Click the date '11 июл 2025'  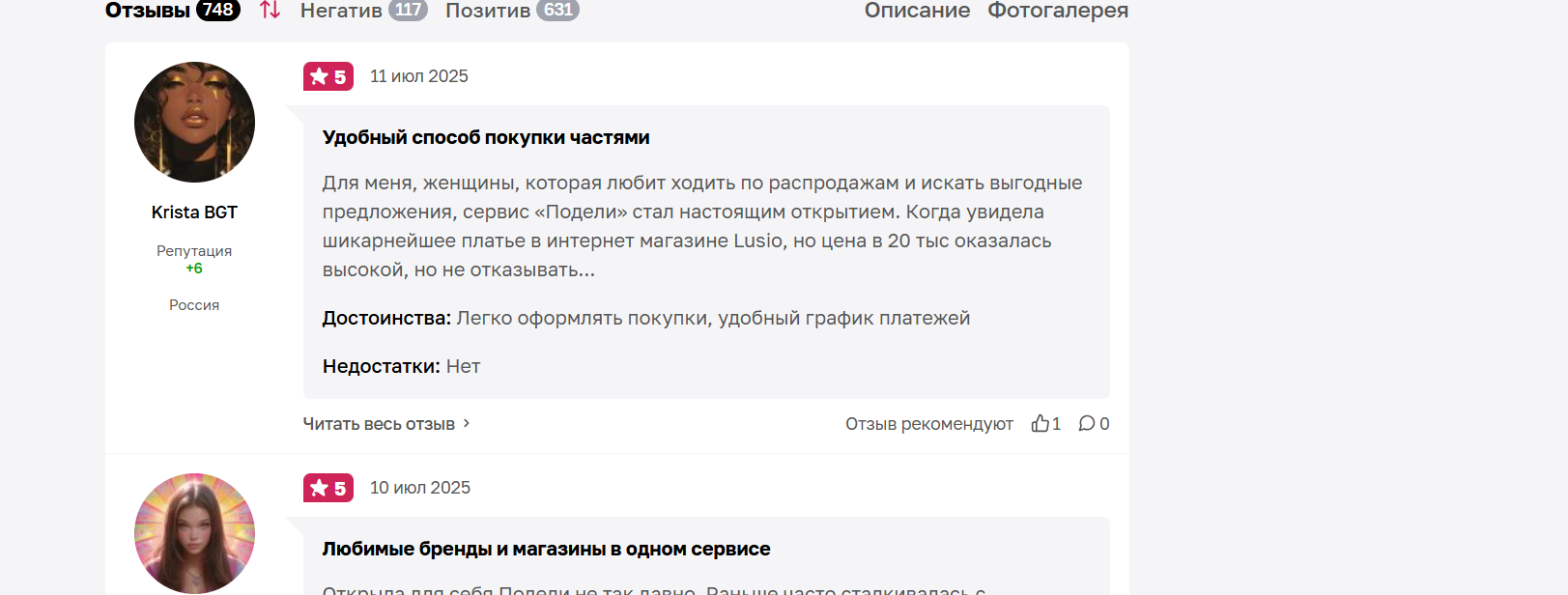point(419,76)
